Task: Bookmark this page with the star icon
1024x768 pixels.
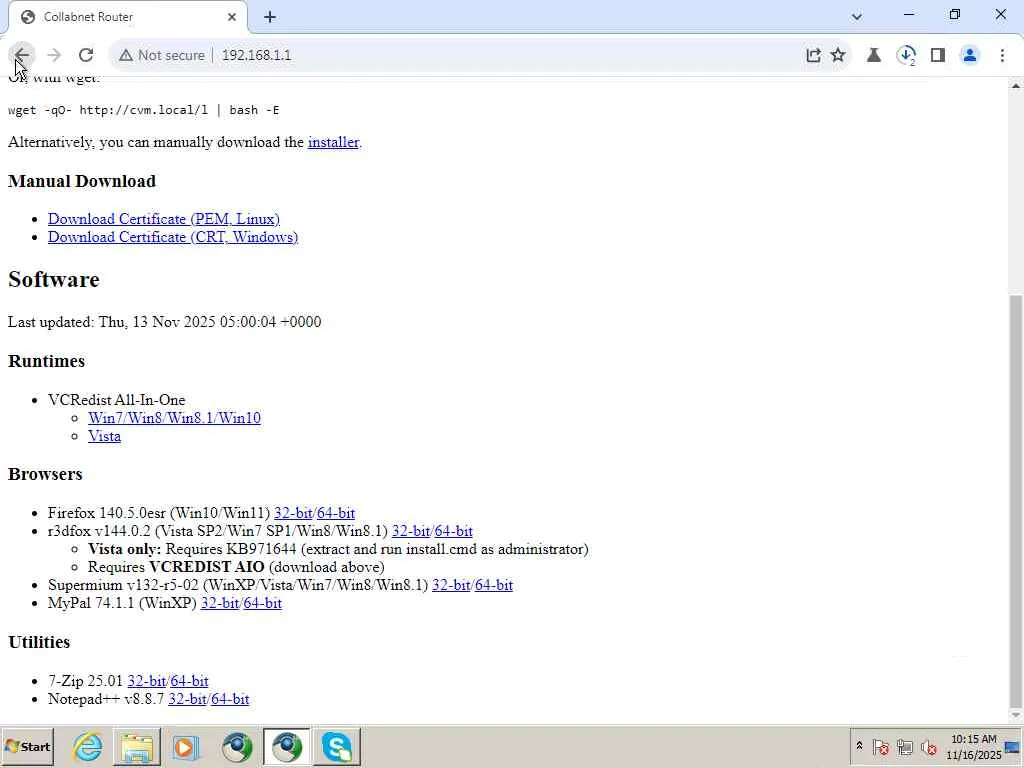Action: 838,56
